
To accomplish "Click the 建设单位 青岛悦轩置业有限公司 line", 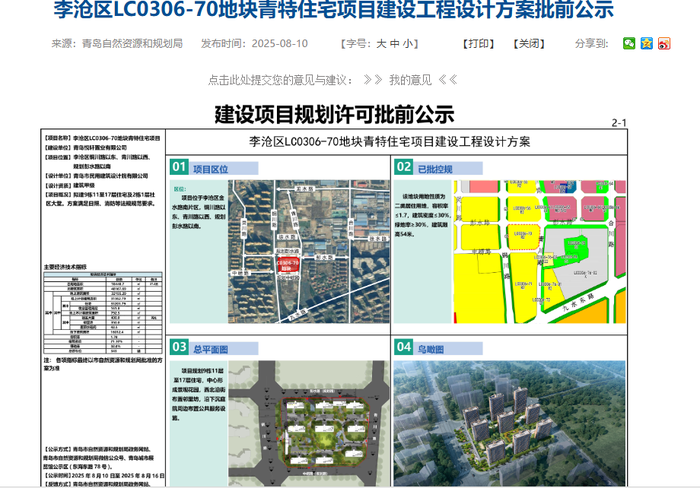I will (x=85, y=147).
